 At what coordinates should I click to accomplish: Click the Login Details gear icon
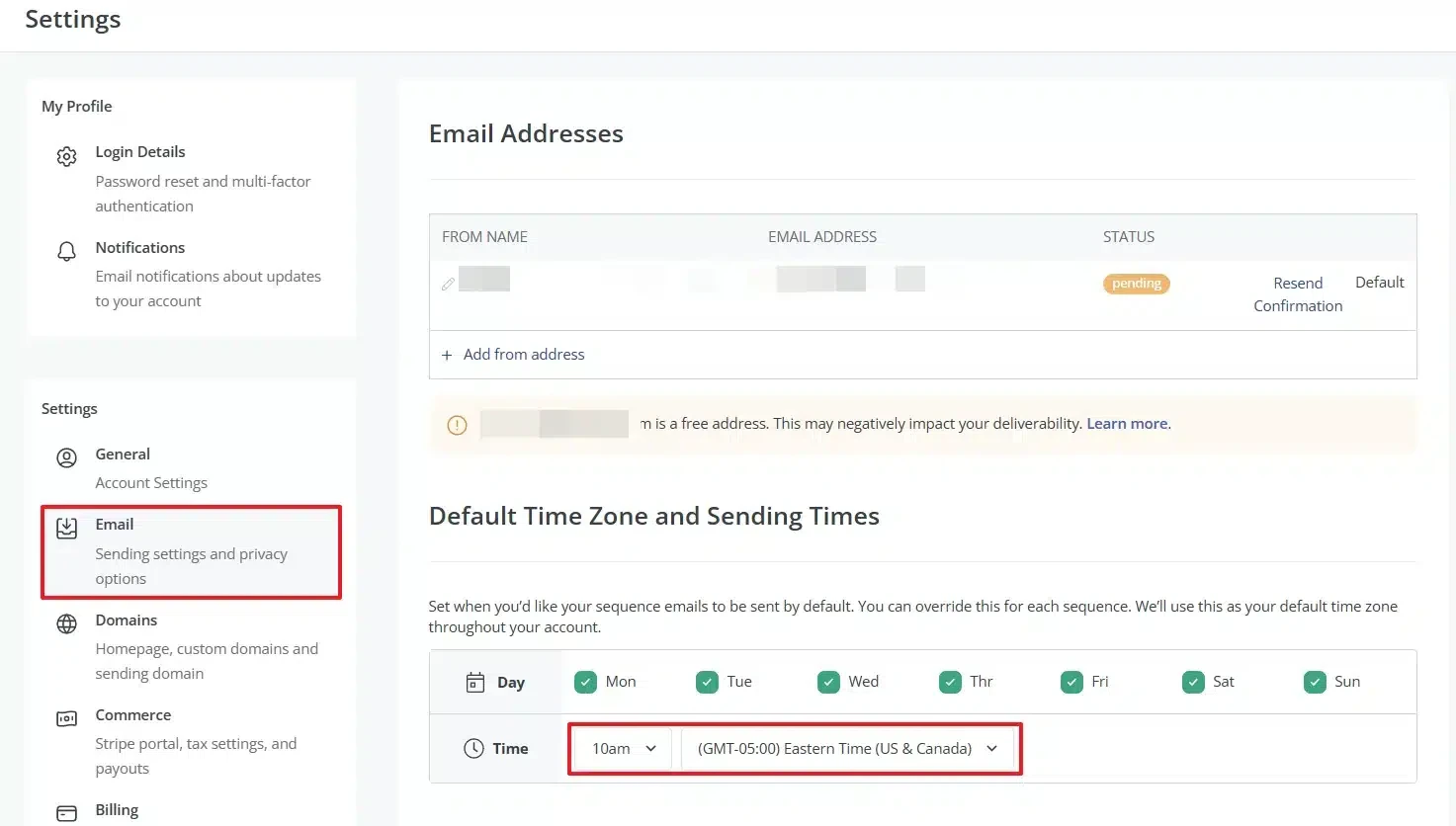(x=66, y=156)
